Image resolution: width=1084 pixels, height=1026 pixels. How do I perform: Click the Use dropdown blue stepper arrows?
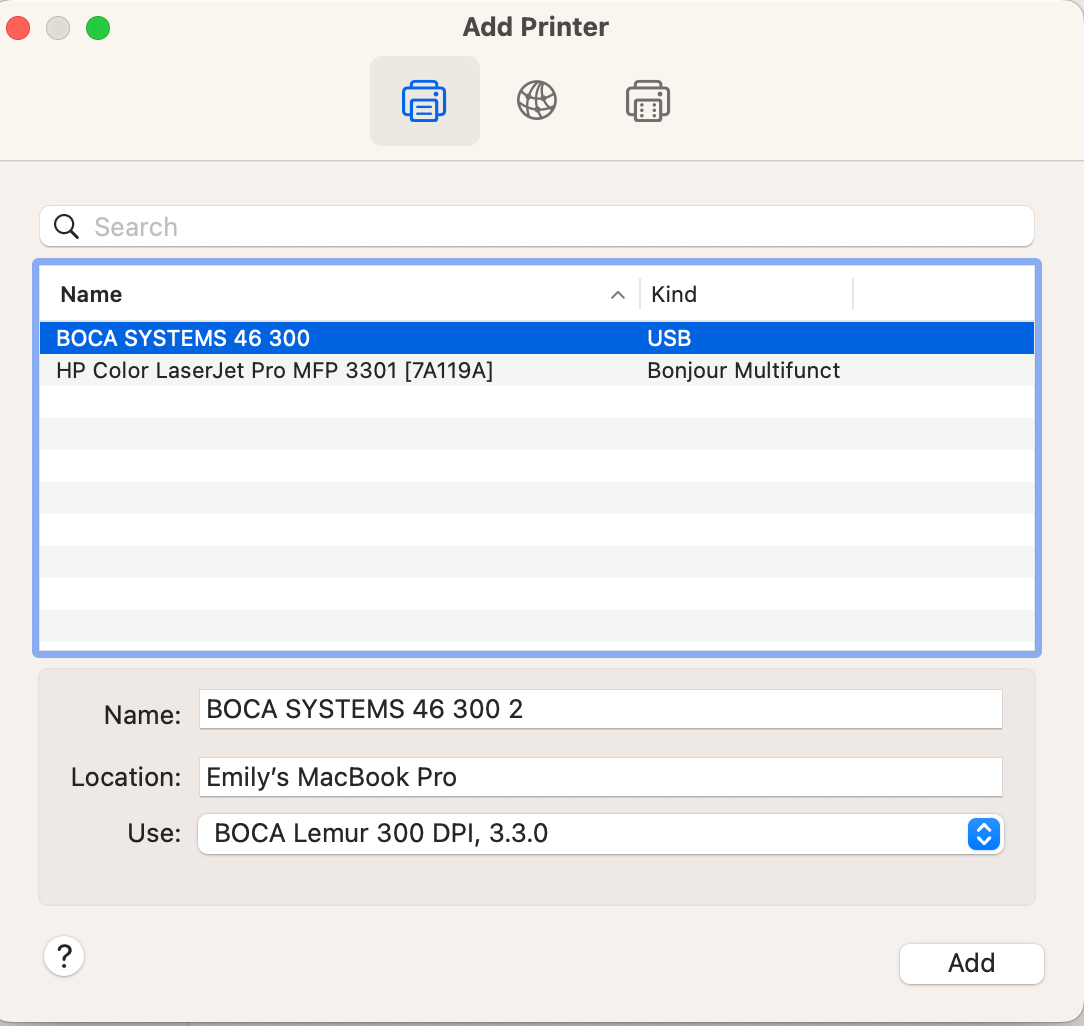[984, 834]
